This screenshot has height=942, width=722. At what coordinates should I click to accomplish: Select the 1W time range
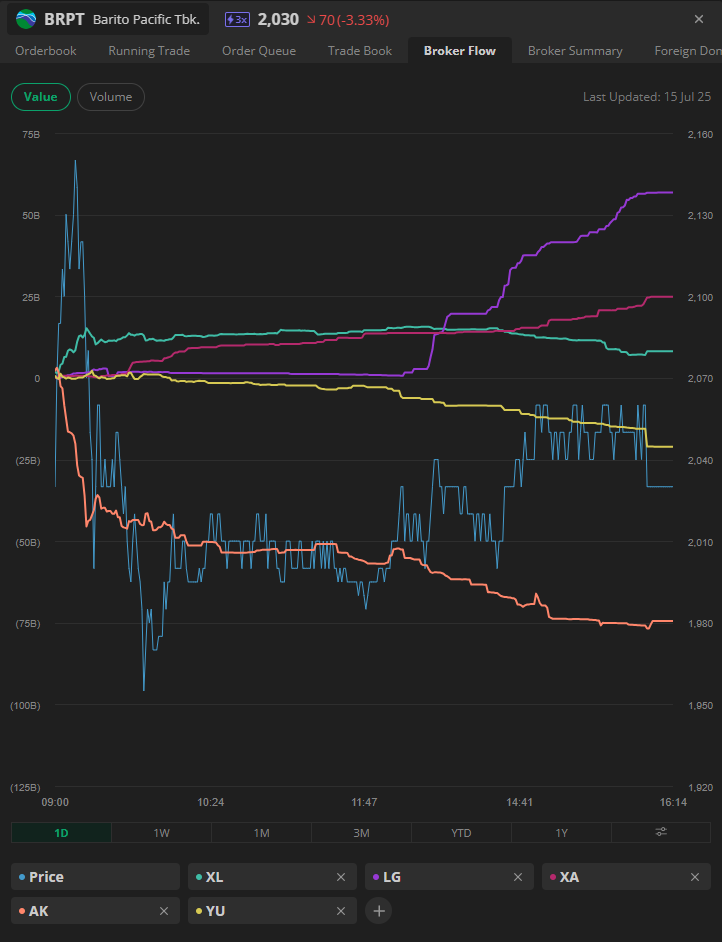coord(161,833)
